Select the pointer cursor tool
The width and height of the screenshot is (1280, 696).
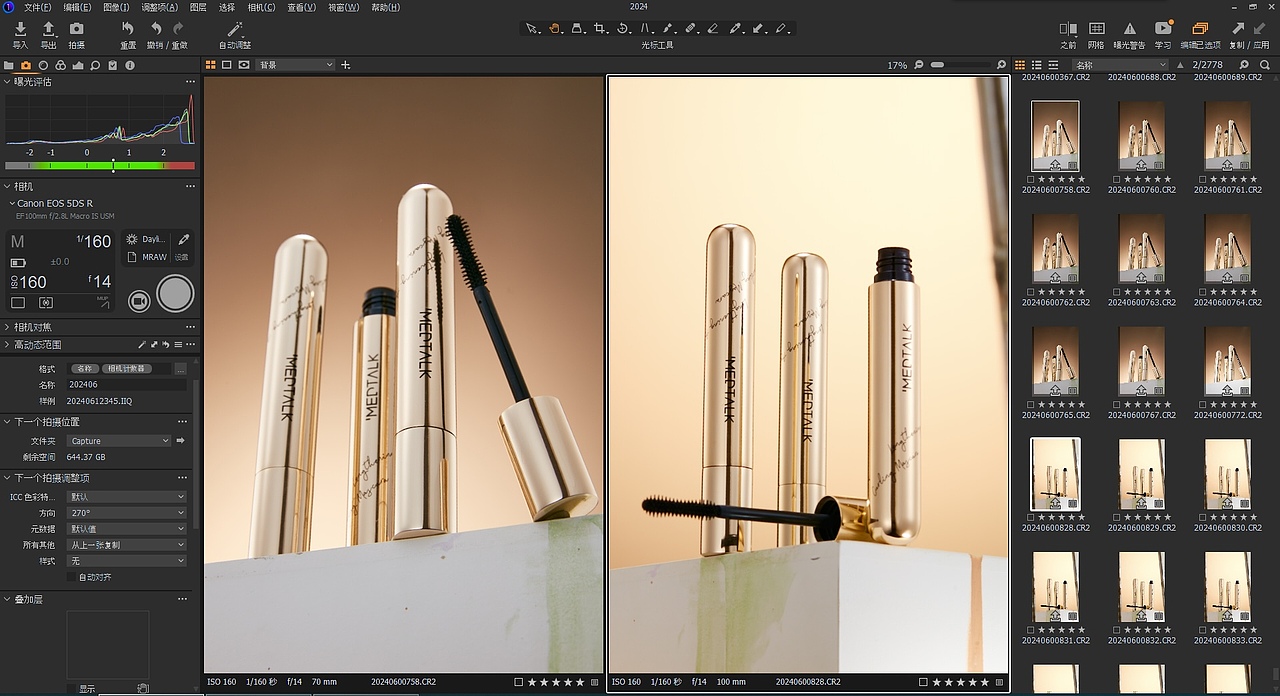(x=532, y=29)
